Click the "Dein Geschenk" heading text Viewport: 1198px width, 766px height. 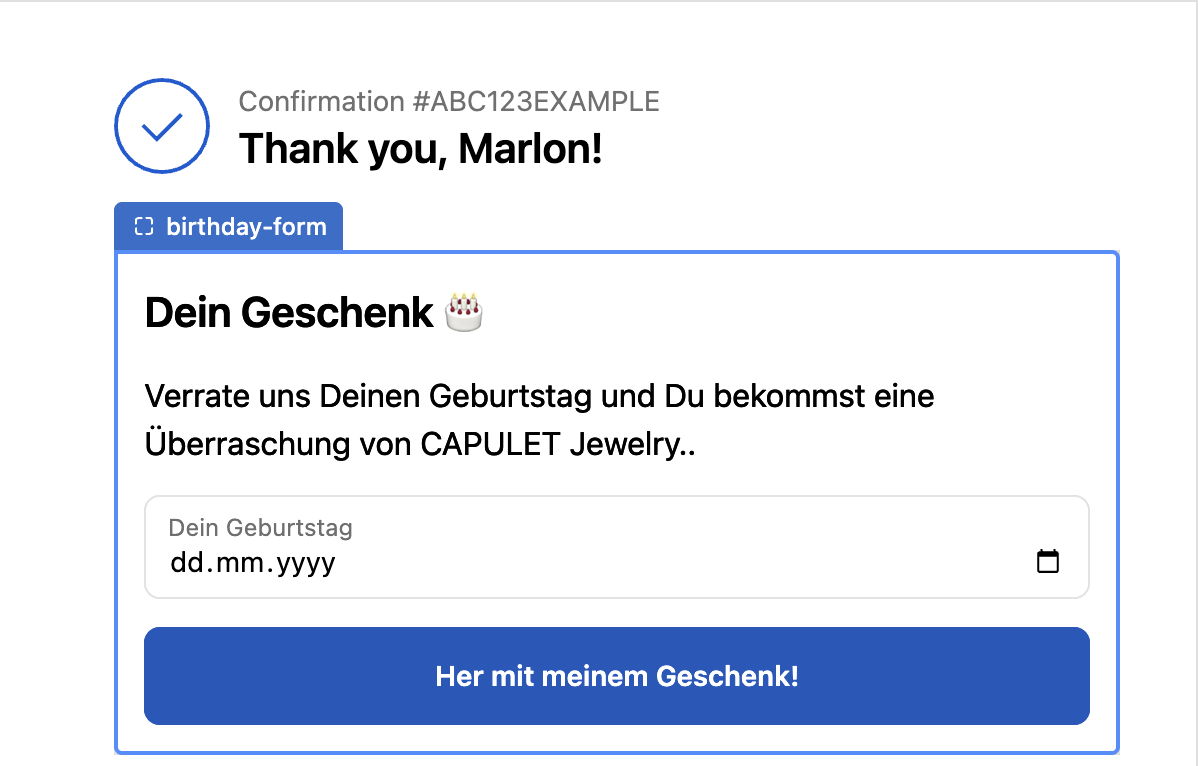289,313
